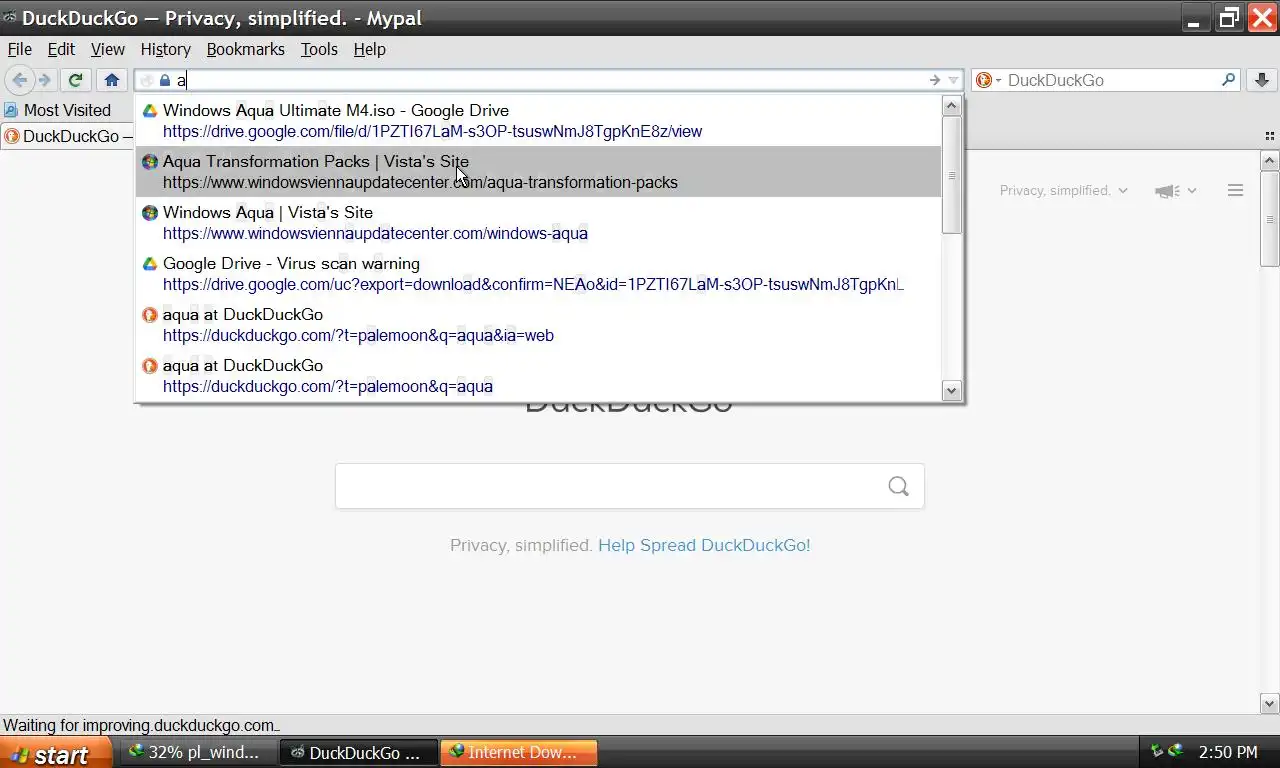Viewport: 1280px width, 768px height.
Task: Open the View menu
Action: click(108, 49)
